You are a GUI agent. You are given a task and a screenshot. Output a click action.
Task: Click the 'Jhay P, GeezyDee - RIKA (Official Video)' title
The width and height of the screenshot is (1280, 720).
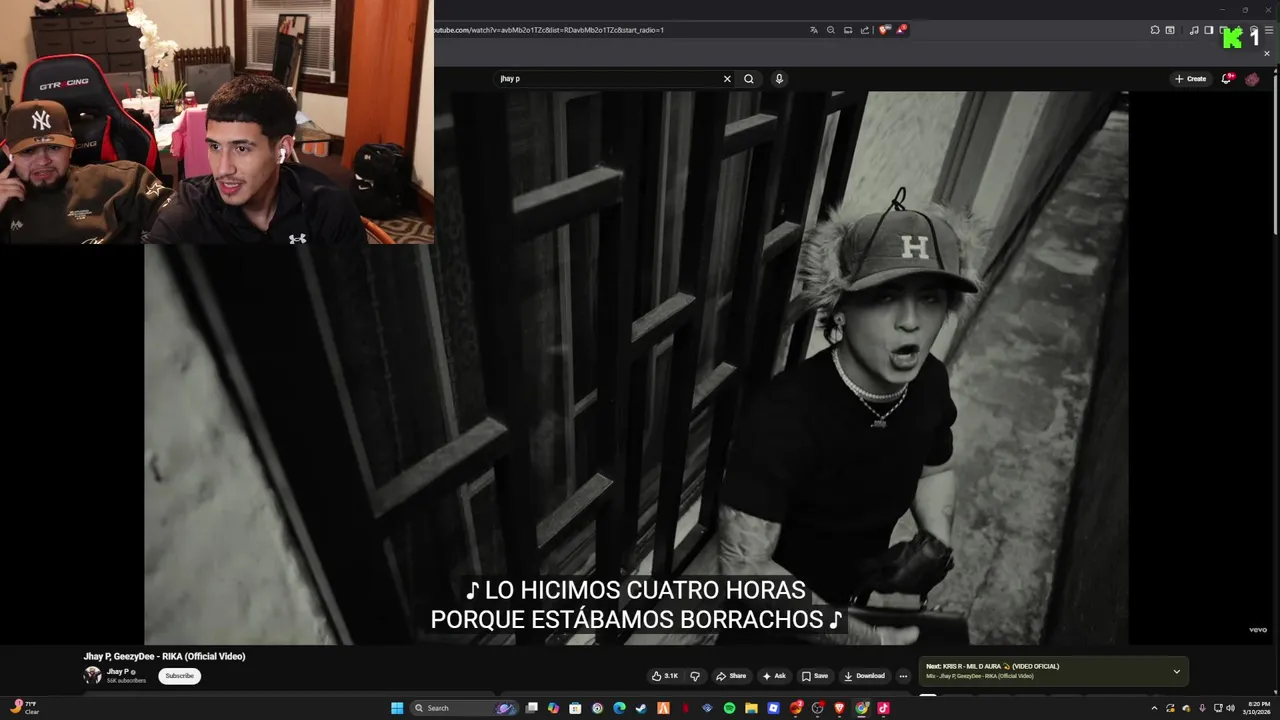click(x=164, y=656)
